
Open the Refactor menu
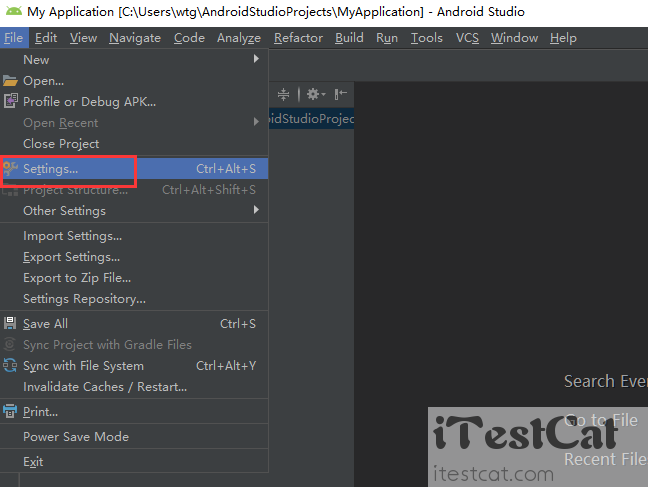pyautogui.click(x=298, y=38)
